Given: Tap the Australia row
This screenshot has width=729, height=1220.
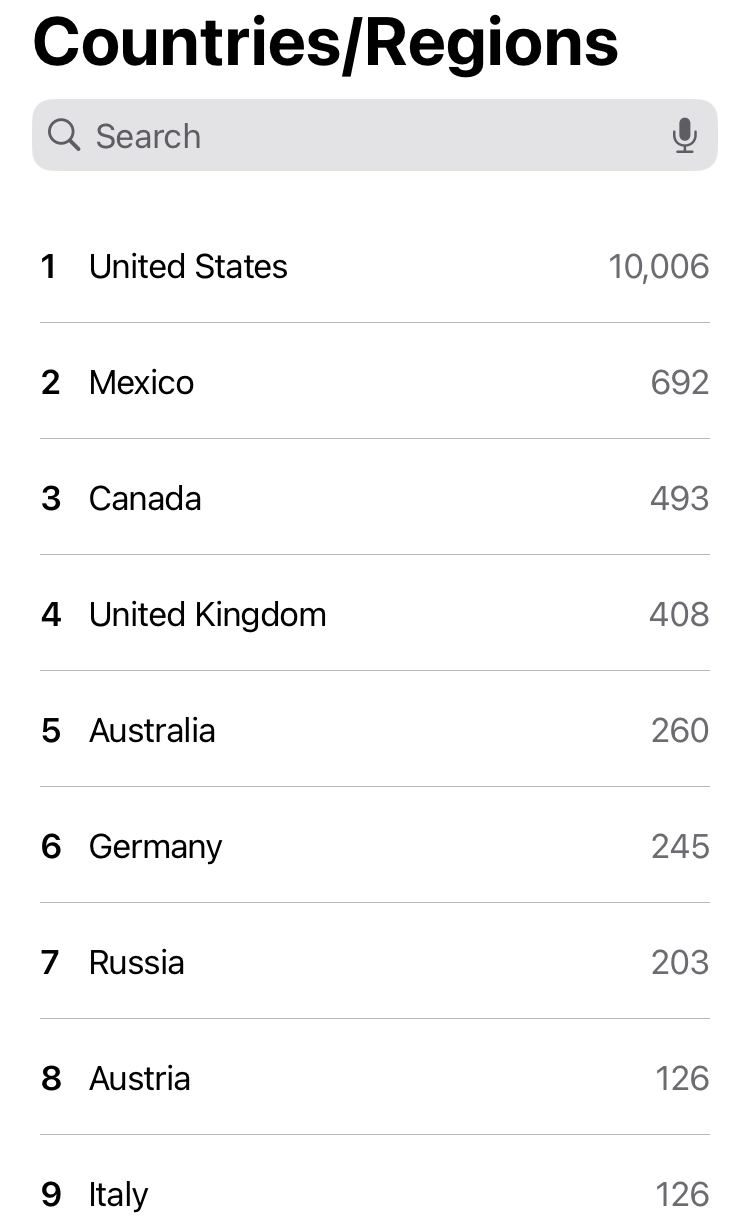Looking at the screenshot, I should 152,731.
